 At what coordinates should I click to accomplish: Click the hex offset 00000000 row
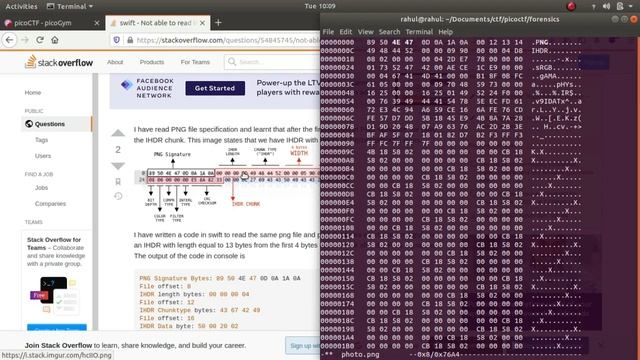(x=451, y=42)
